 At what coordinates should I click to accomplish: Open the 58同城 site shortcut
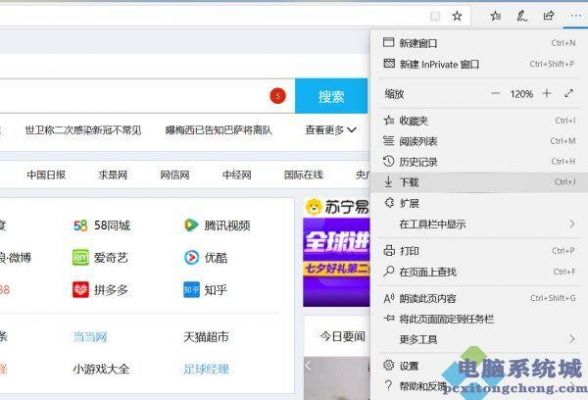102,225
